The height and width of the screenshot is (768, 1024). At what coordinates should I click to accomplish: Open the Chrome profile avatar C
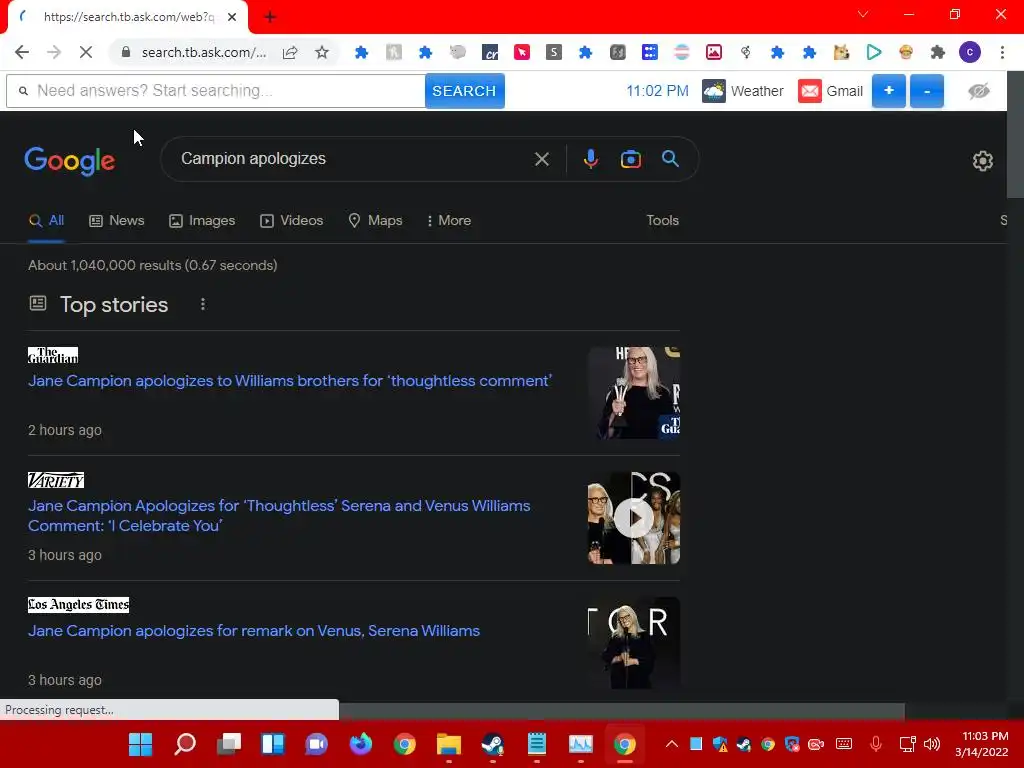[x=970, y=52]
